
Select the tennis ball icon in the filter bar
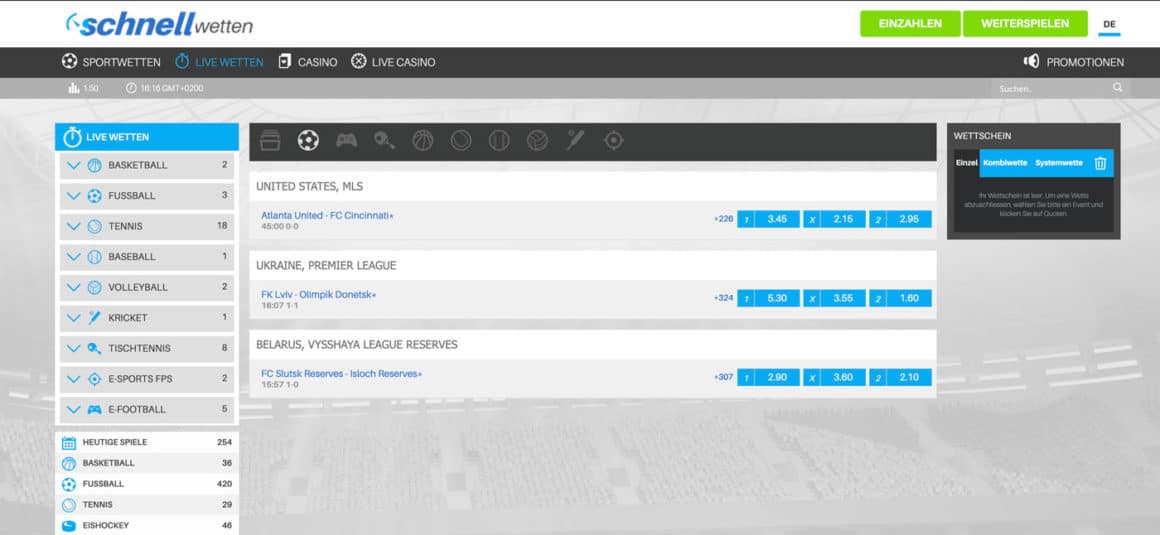tap(461, 140)
